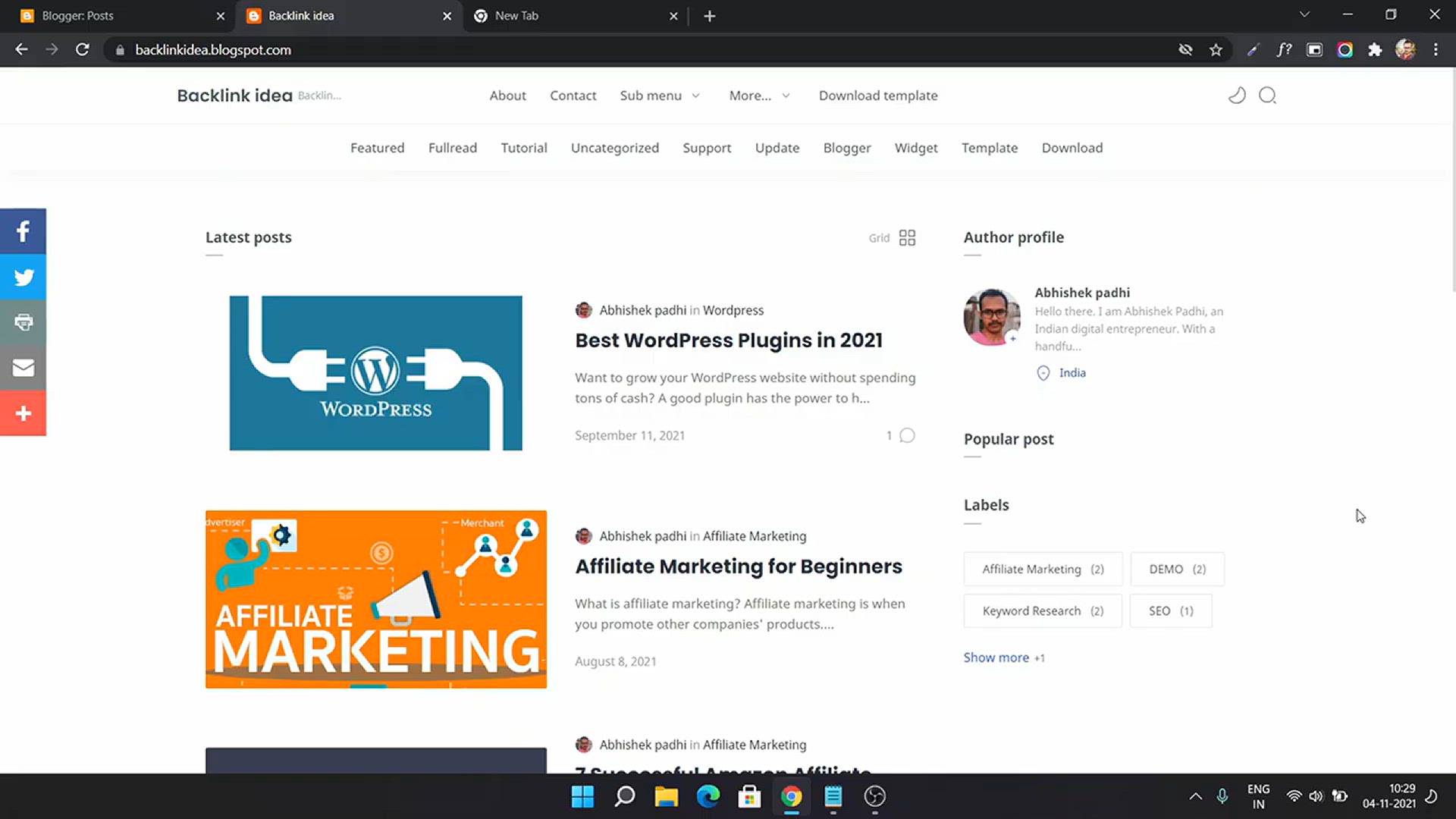Click the Abhishek padhi author name in the profile

(1082, 293)
